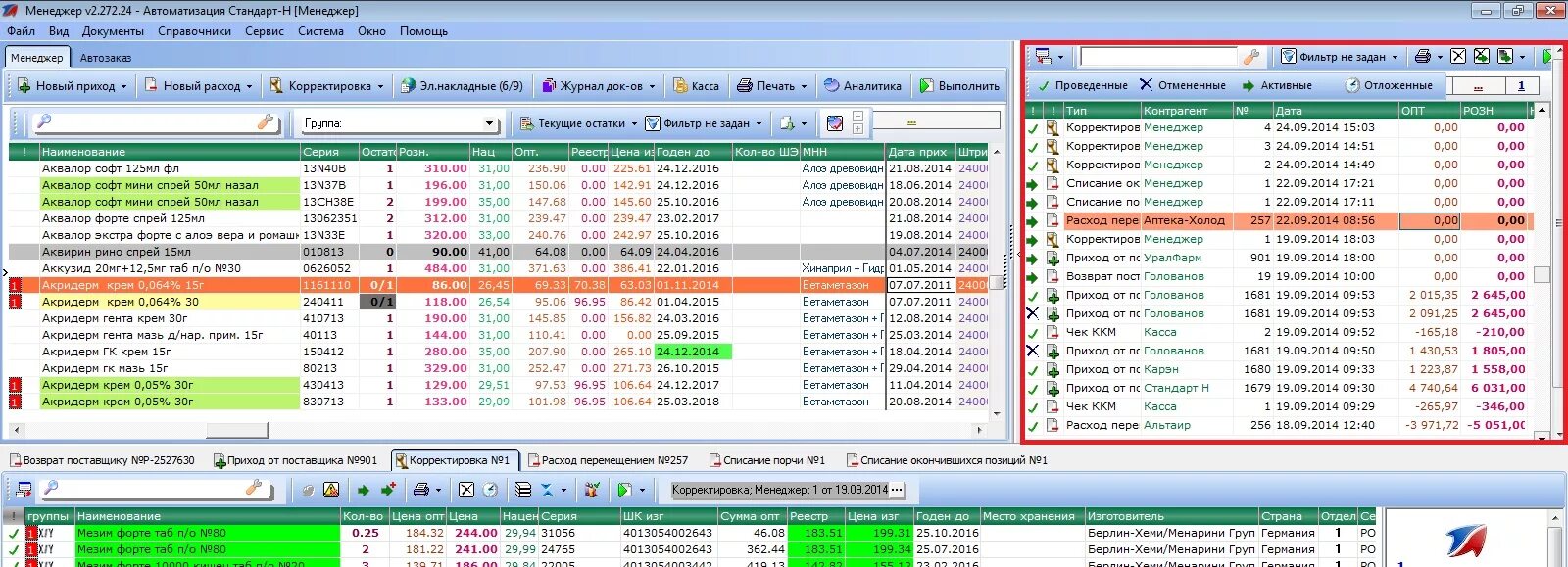
Task: Click the wrench icon in the bottom document search
Action: pos(254,488)
